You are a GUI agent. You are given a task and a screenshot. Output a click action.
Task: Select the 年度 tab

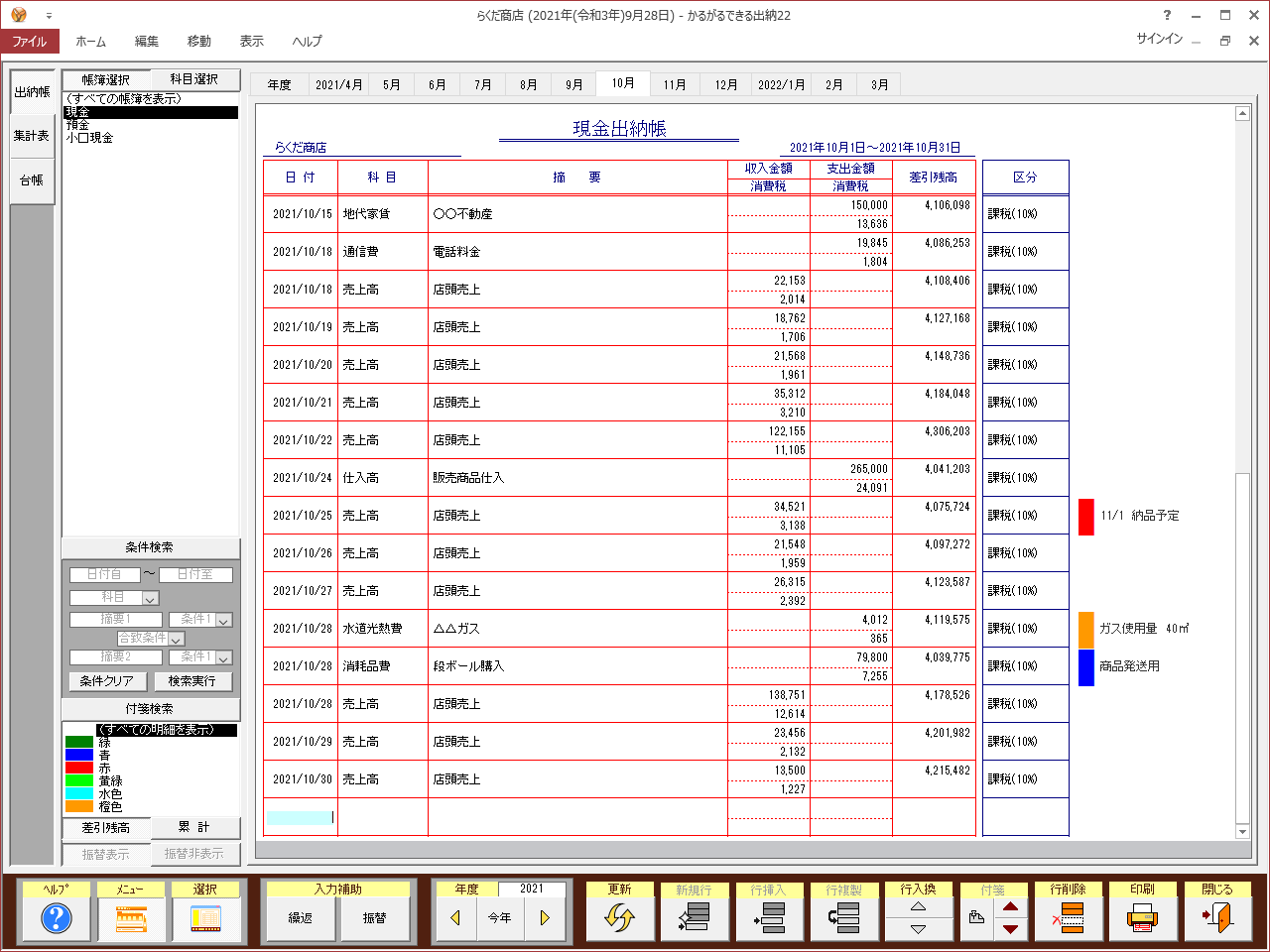tap(280, 85)
